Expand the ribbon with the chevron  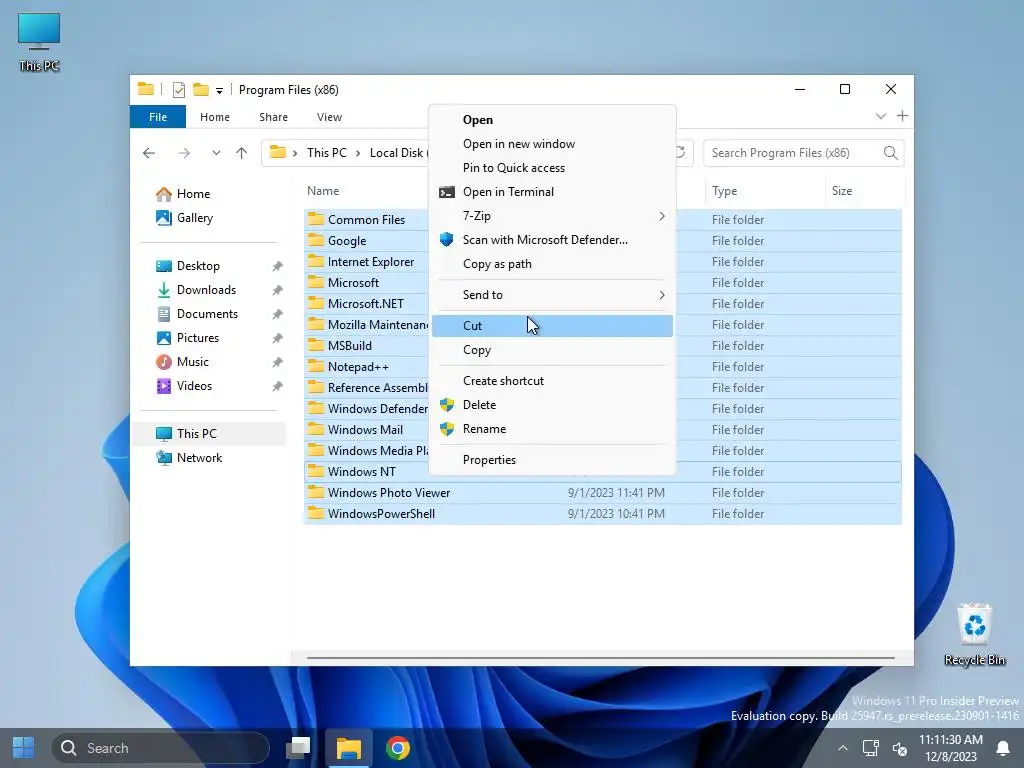tap(880, 116)
